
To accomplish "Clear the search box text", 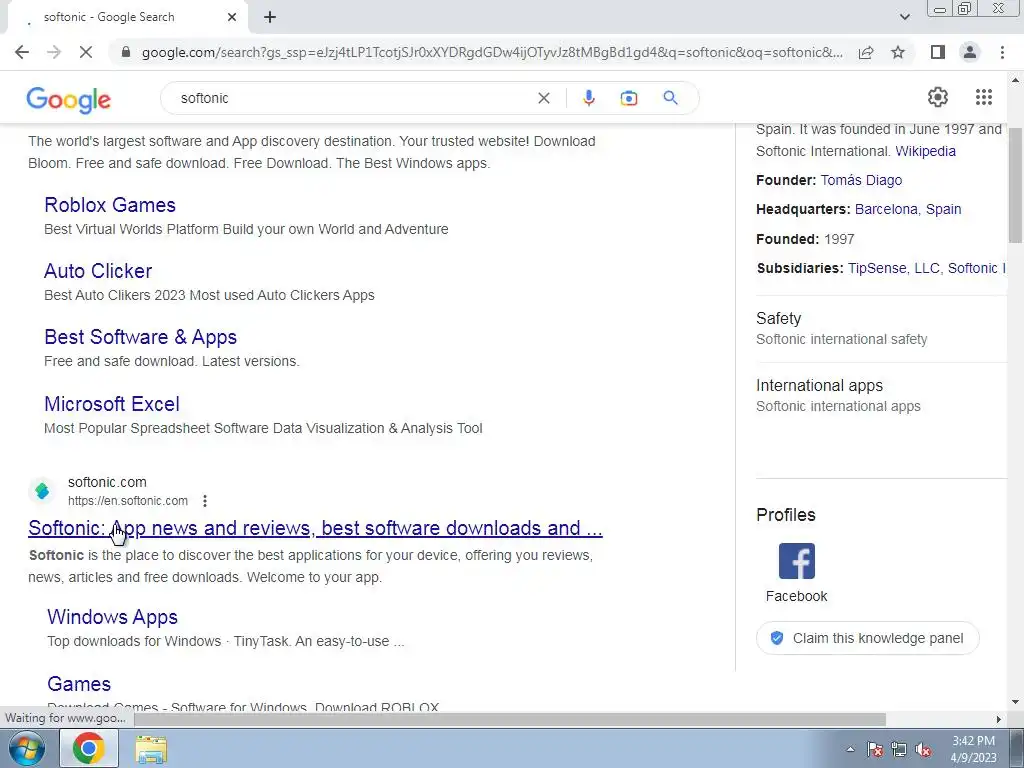I will (543, 98).
